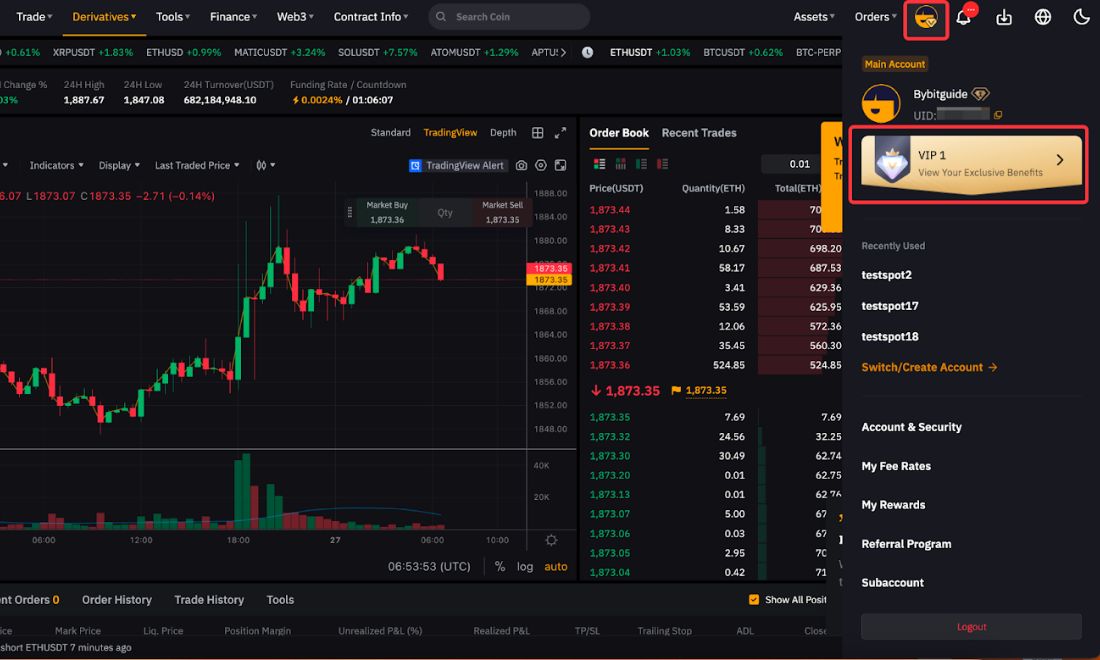Click the download app icon
The height and width of the screenshot is (660, 1100).
point(1004,17)
